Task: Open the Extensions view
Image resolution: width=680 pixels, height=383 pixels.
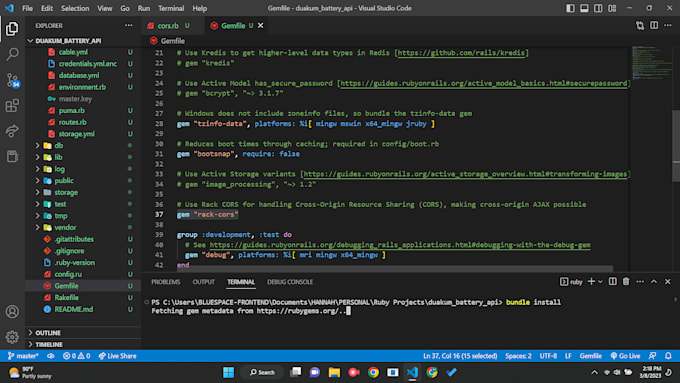Action: click(x=12, y=105)
